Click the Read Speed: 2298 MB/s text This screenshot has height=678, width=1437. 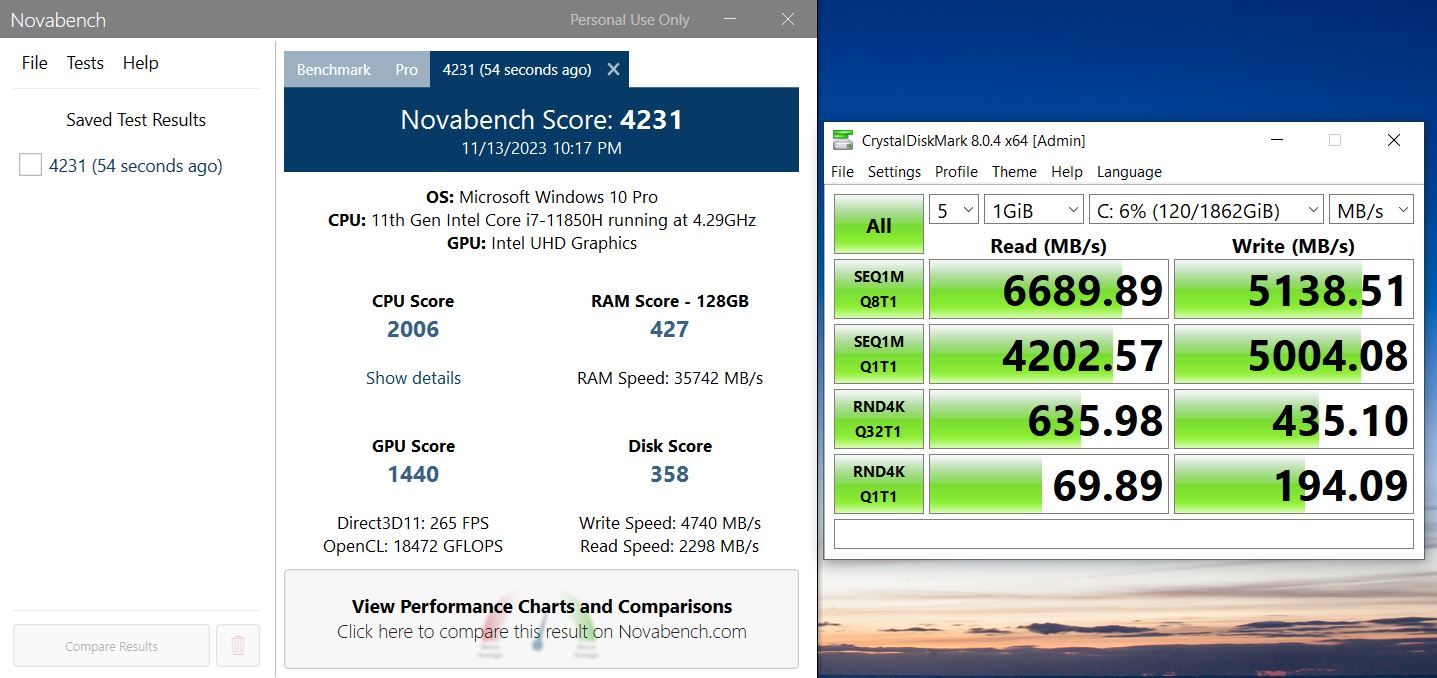click(670, 546)
